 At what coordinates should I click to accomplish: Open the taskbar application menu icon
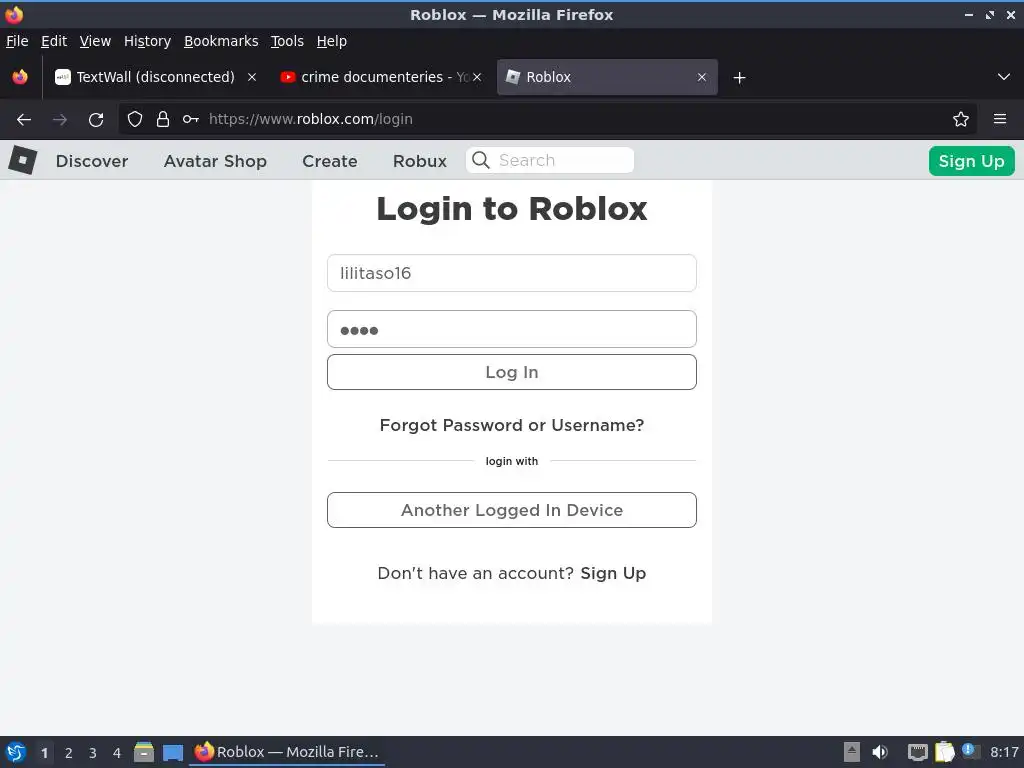tap(16, 752)
